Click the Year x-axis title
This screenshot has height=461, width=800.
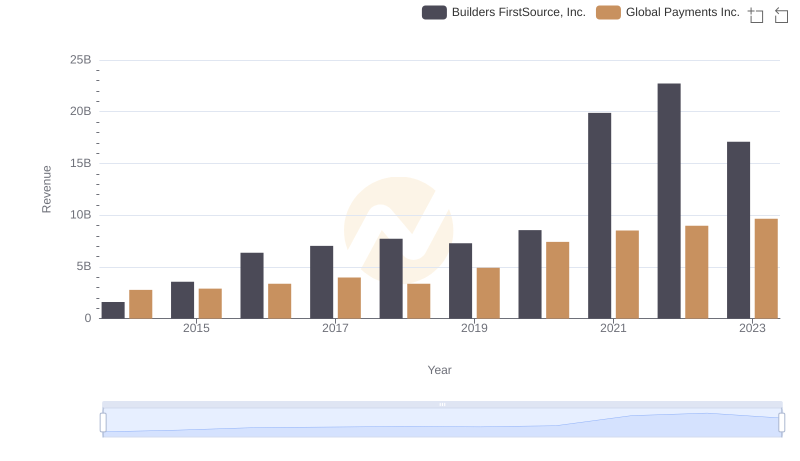point(439,370)
